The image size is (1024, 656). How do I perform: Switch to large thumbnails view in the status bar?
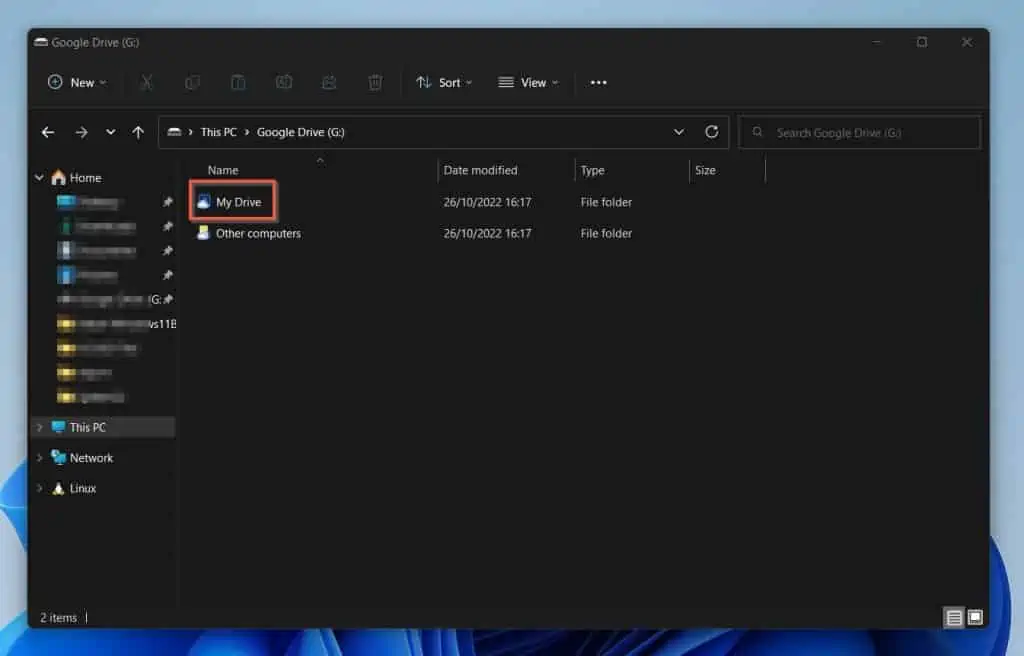point(975,617)
